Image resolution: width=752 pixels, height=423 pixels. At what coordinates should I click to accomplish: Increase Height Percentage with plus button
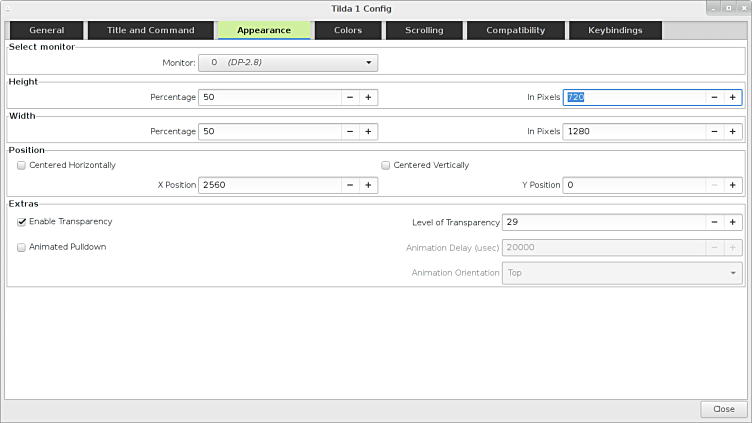click(x=368, y=98)
